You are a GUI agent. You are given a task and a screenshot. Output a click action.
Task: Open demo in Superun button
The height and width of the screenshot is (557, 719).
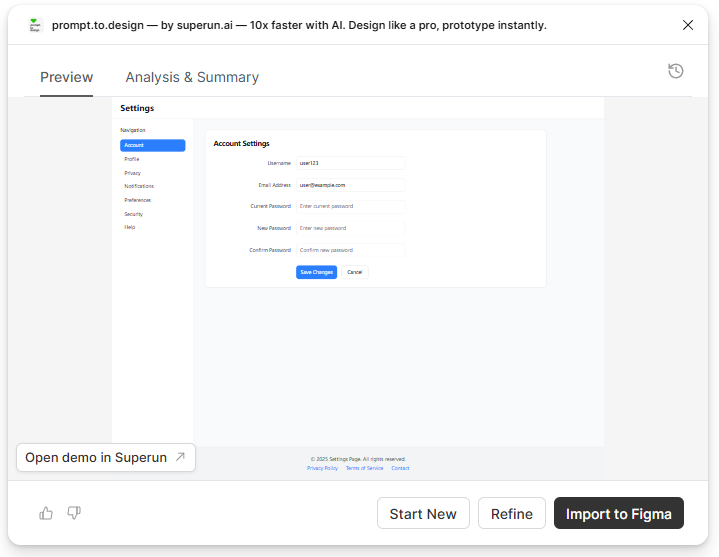click(x=106, y=458)
